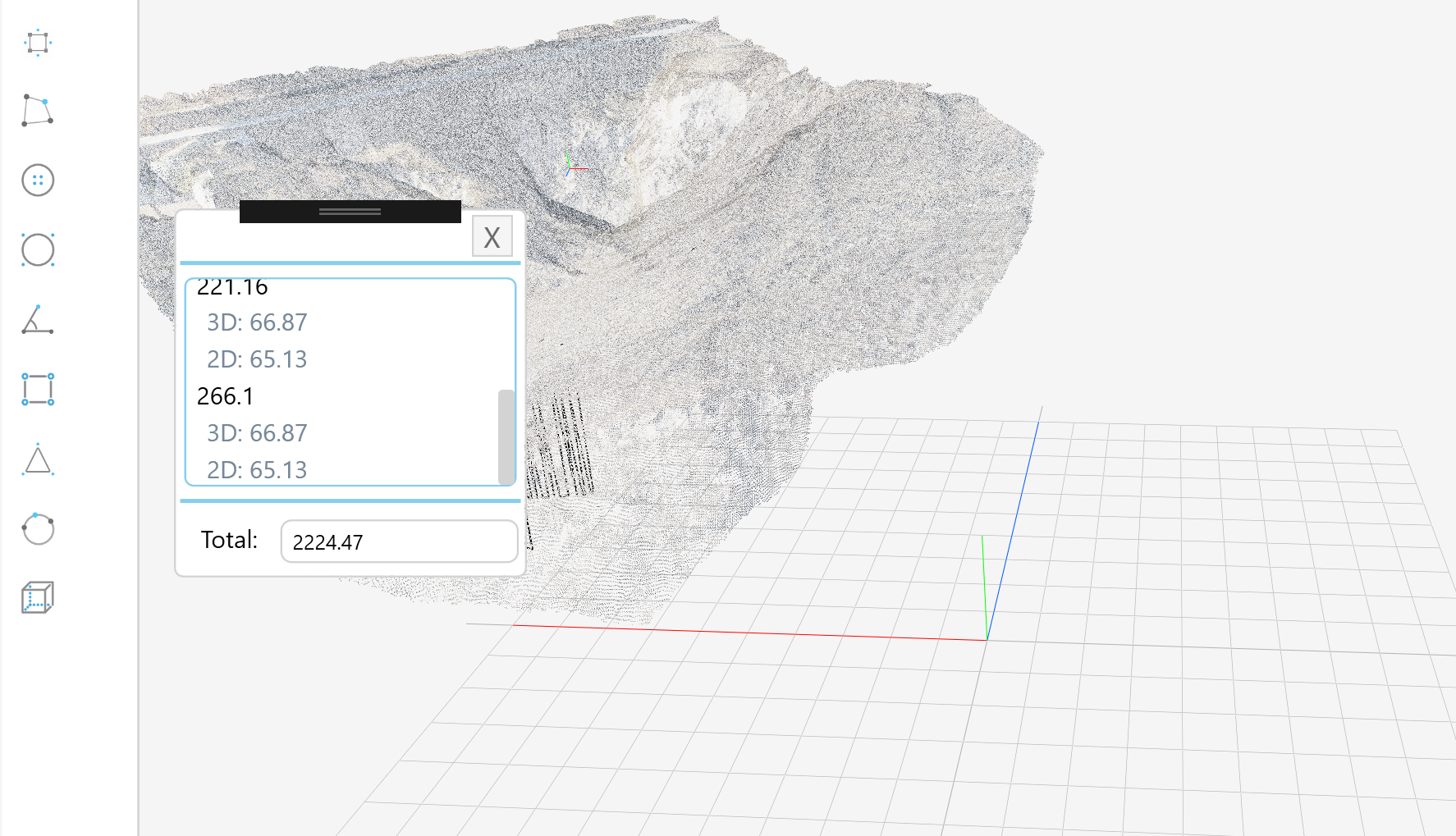The width and height of the screenshot is (1456, 836).
Task: Pick the triangle measurement tool
Action: click(x=38, y=459)
